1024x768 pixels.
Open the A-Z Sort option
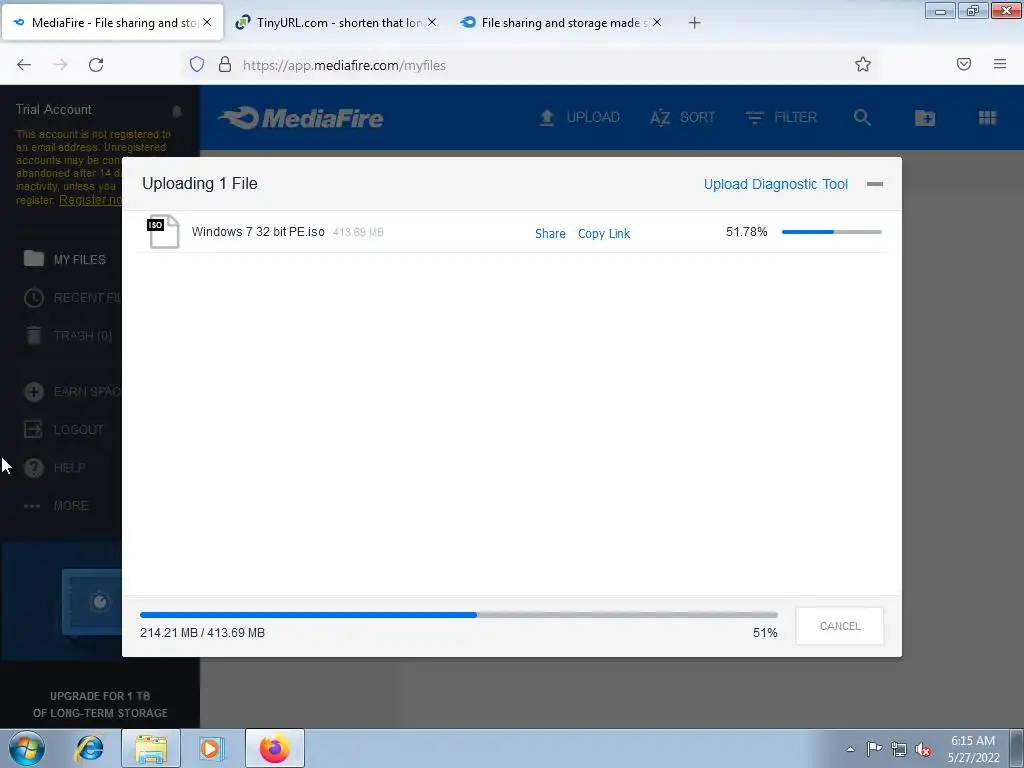tap(682, 118)
